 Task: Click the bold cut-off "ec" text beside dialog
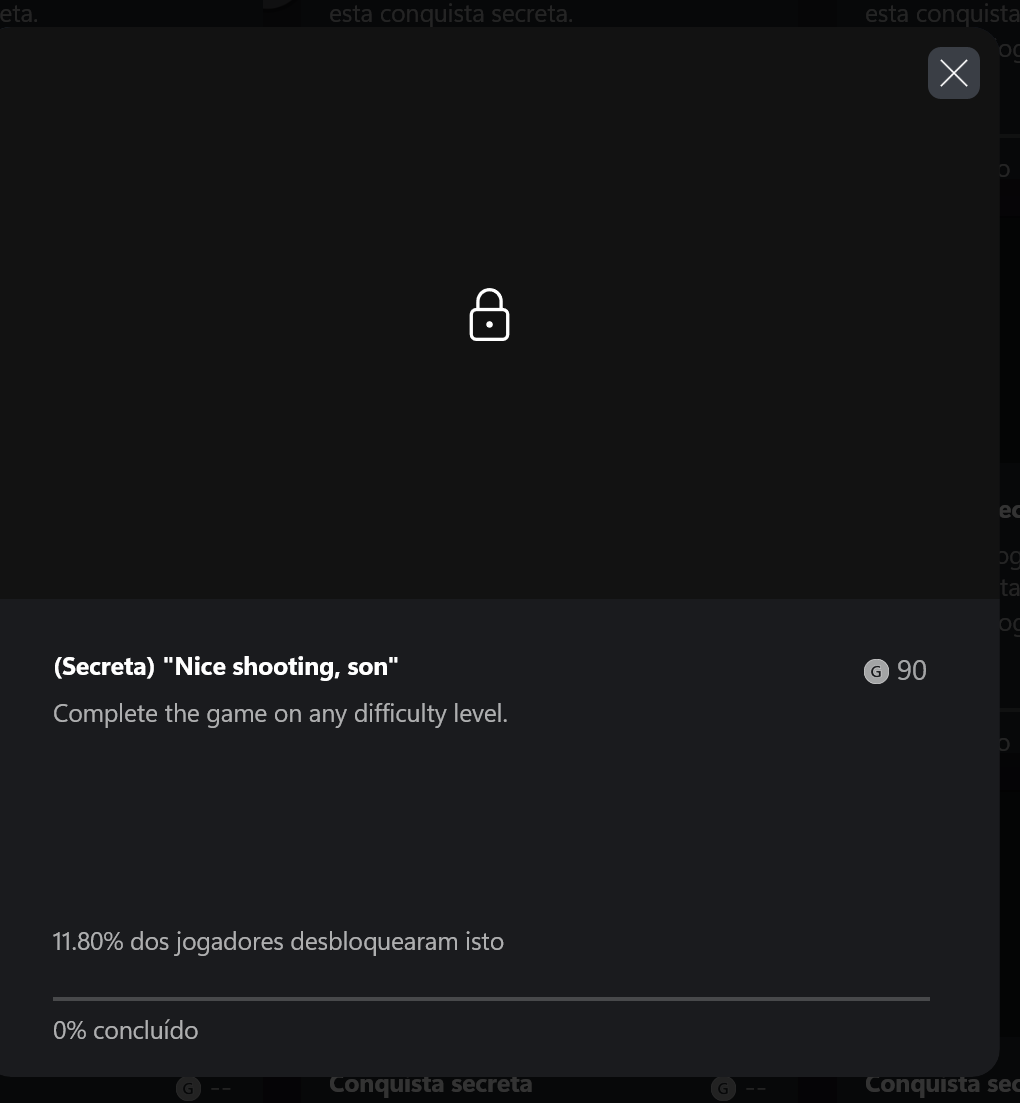point(1009,510)
